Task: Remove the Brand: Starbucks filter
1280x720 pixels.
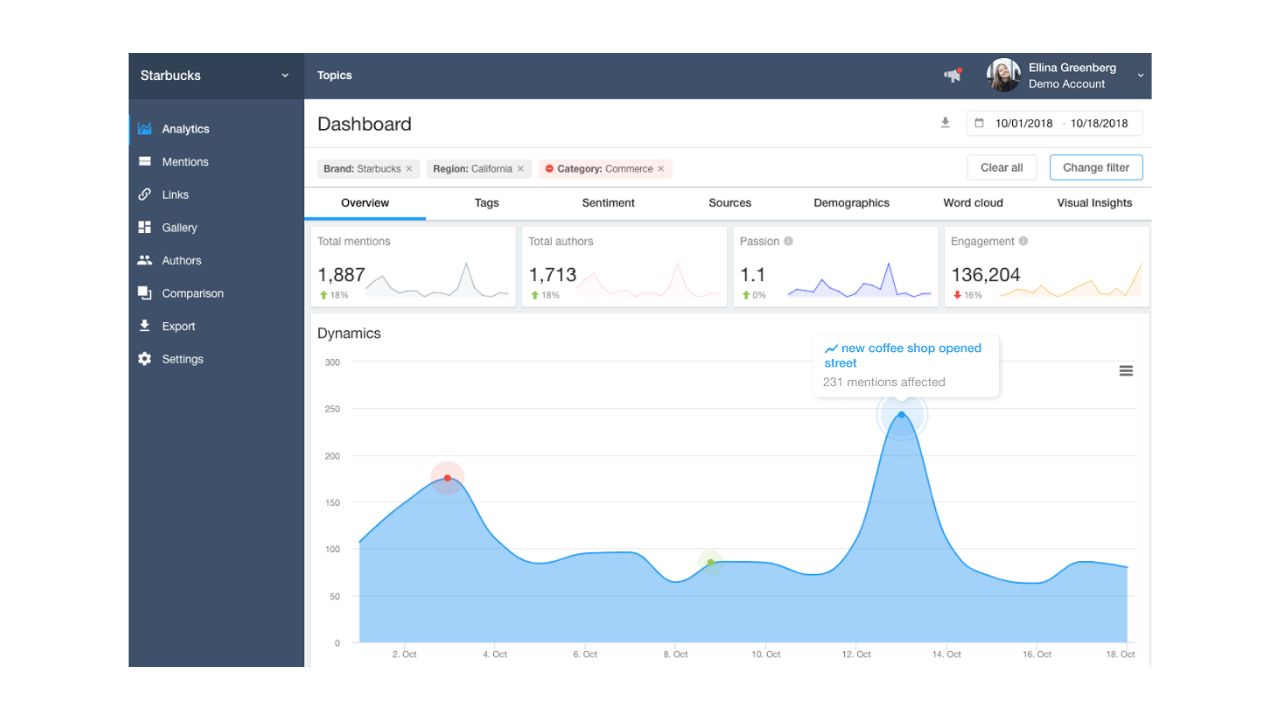Action: pos(409,169)
